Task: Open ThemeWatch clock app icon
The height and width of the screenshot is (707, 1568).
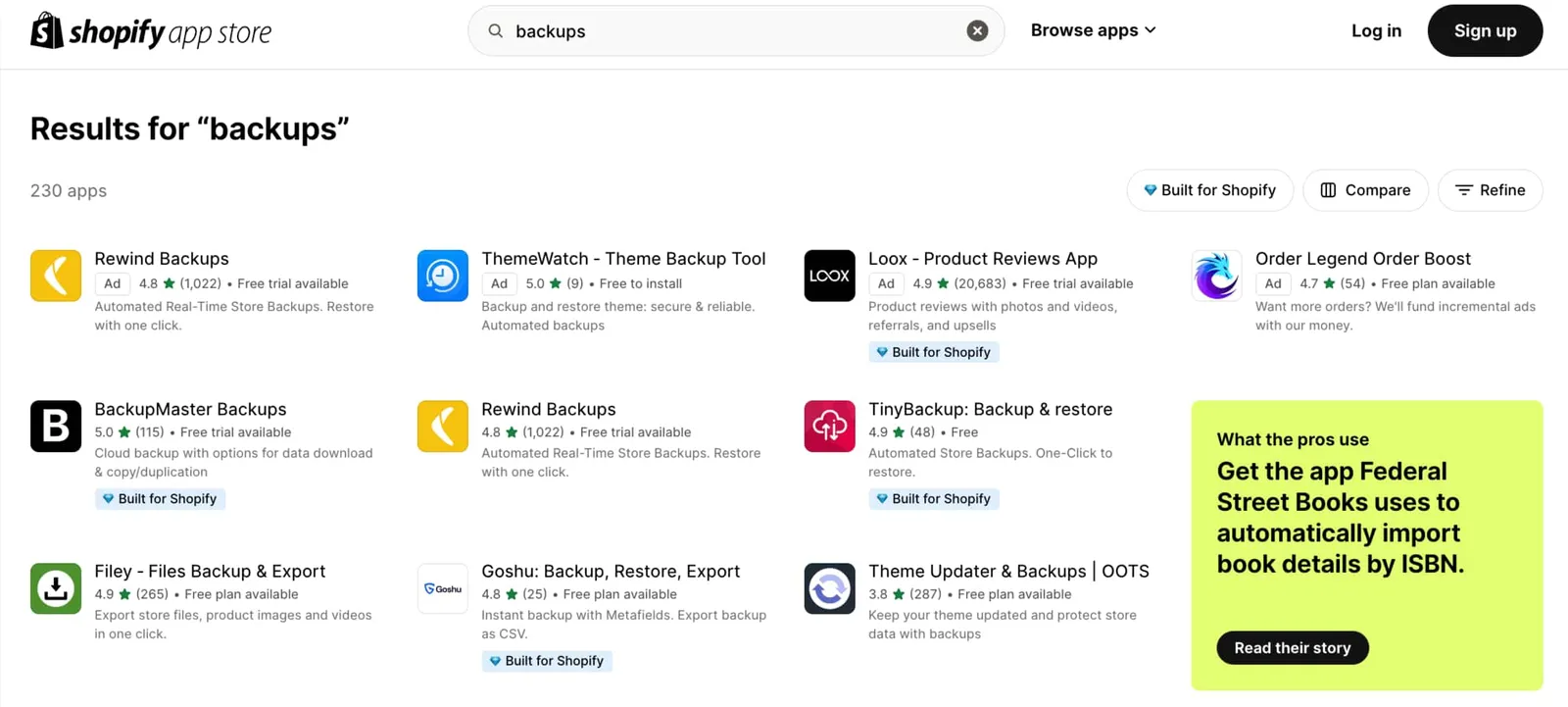Action: [x=443, y=276]
